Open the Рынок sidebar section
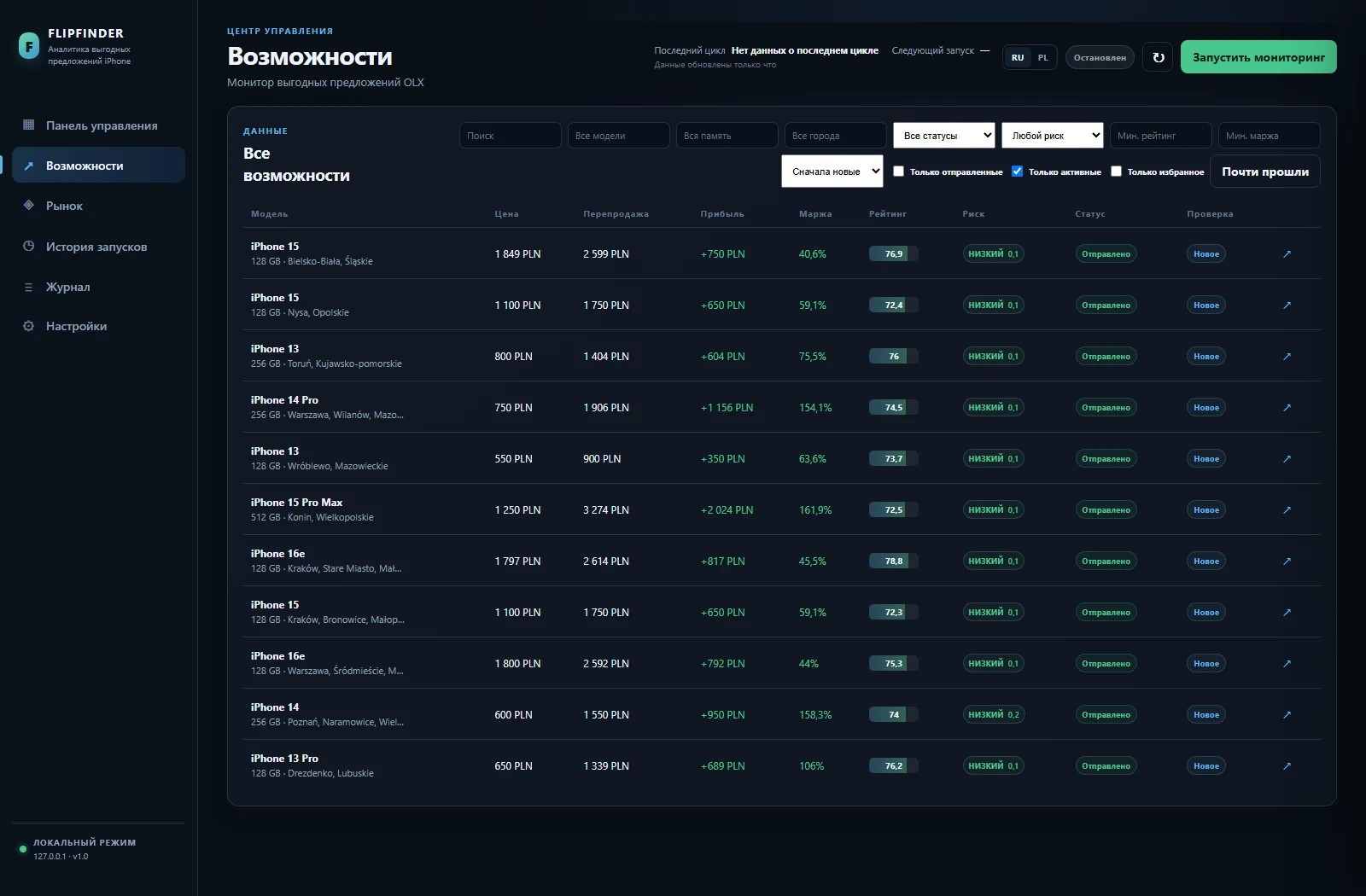Image resolution: width=1366 pixels, height=896 pixels. point(98,206)
